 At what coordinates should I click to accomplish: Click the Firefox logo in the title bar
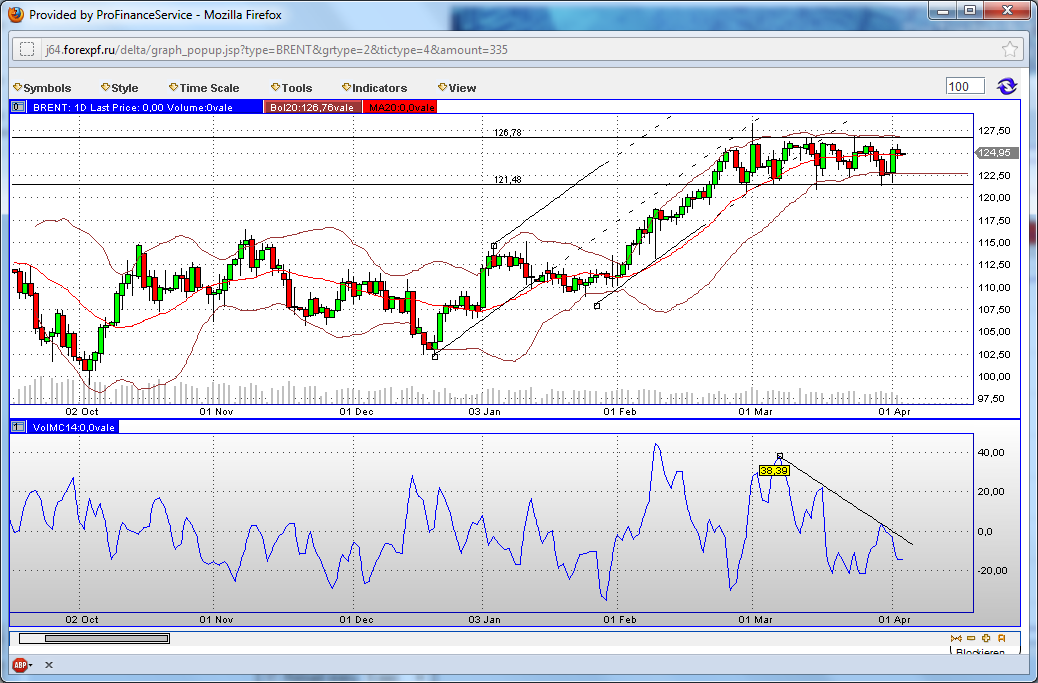coord(15,15)
